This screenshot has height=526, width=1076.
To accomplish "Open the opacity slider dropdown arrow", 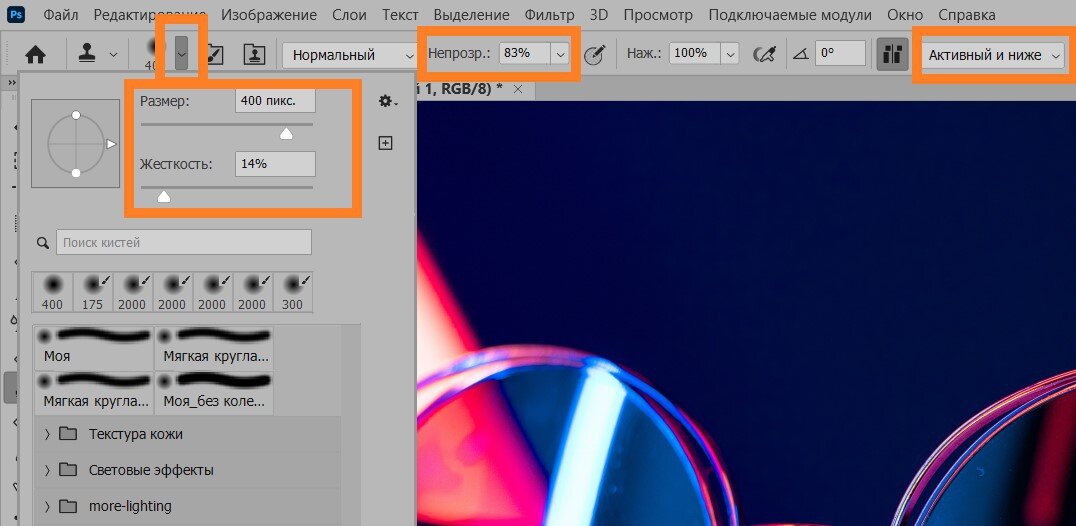I will (561, 53).
